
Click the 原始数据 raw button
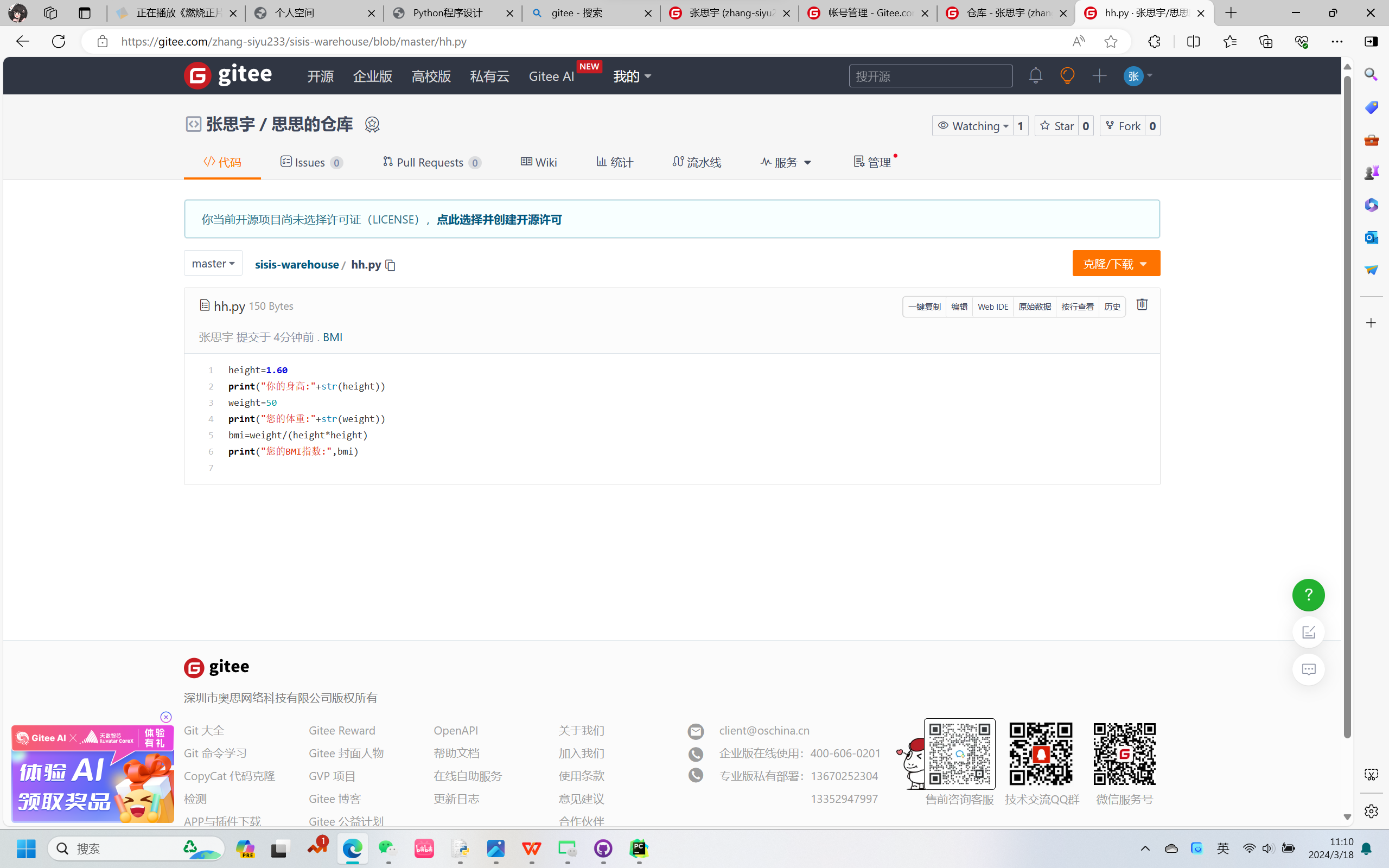(1034, 307)
